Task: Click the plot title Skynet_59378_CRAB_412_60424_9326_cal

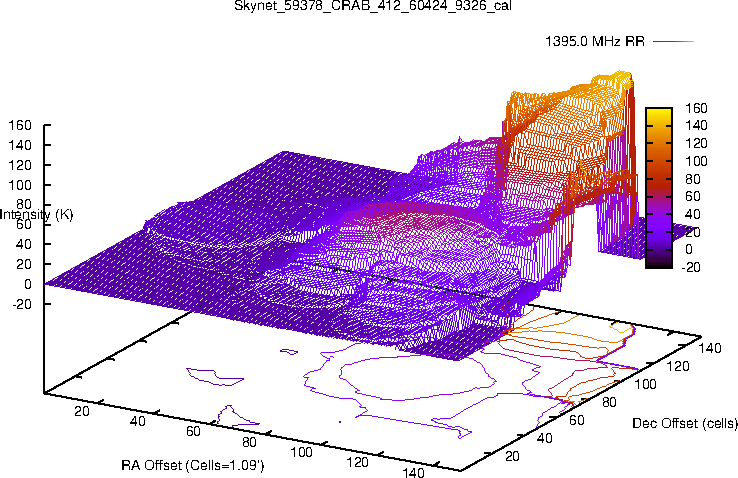Action: [368, 8]
